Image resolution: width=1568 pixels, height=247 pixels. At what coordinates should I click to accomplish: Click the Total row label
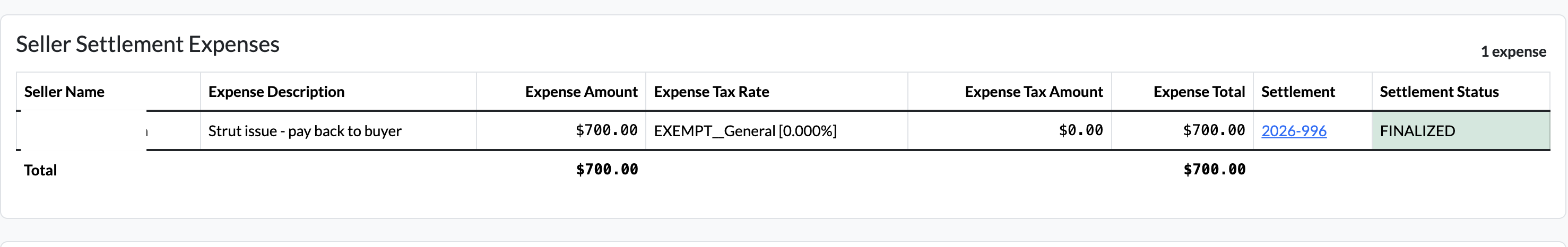click(40, 170)
